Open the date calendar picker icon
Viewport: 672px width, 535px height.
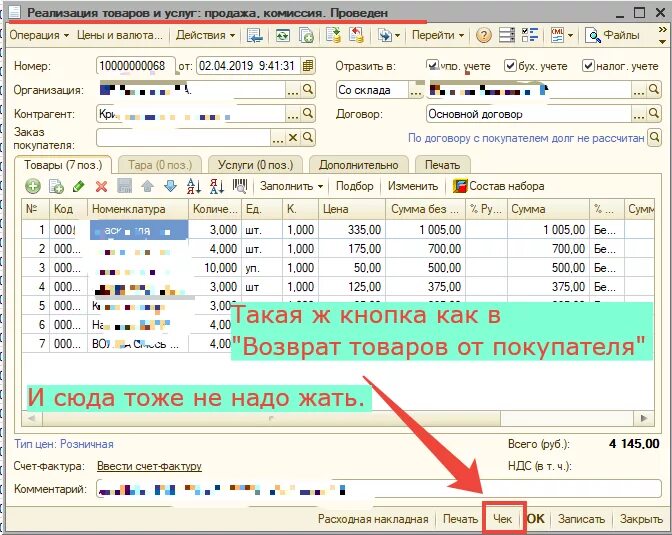point(308,66)
